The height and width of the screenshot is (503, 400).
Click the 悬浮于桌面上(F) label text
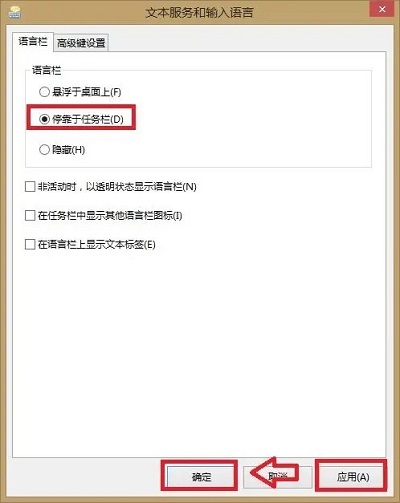(87, 92)
